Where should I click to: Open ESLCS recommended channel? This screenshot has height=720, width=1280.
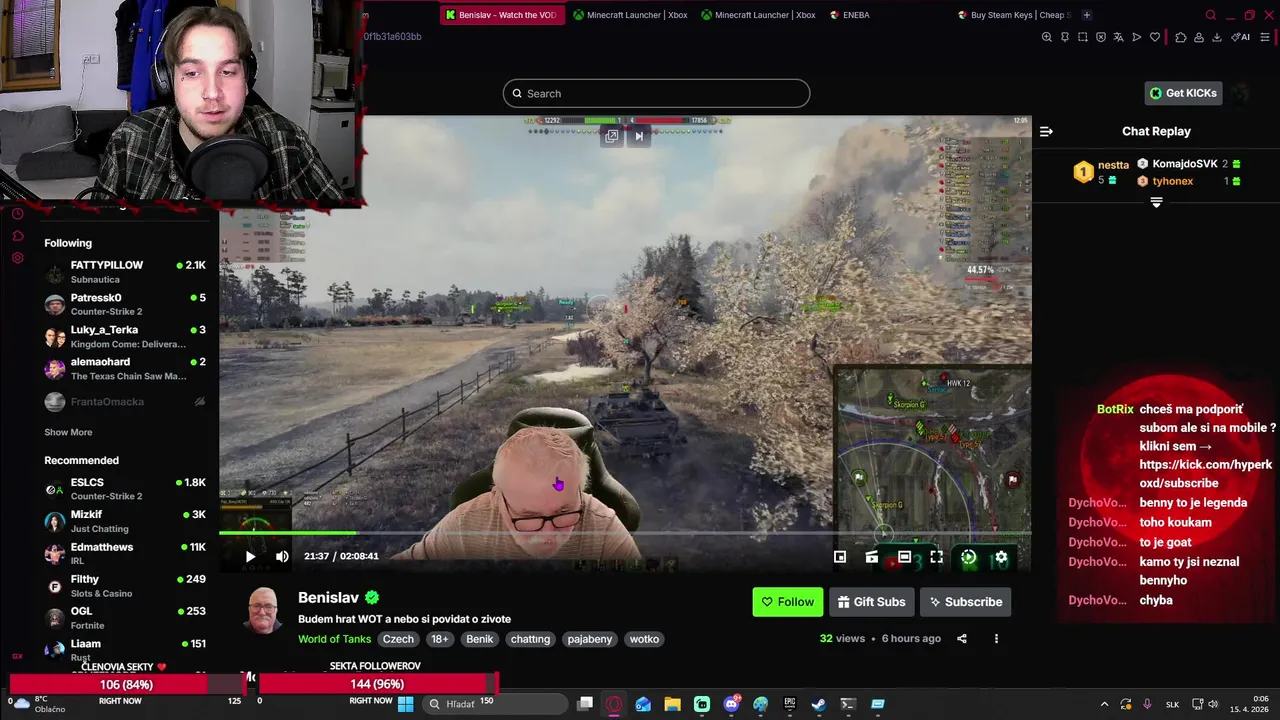click(x=125, y=489)
